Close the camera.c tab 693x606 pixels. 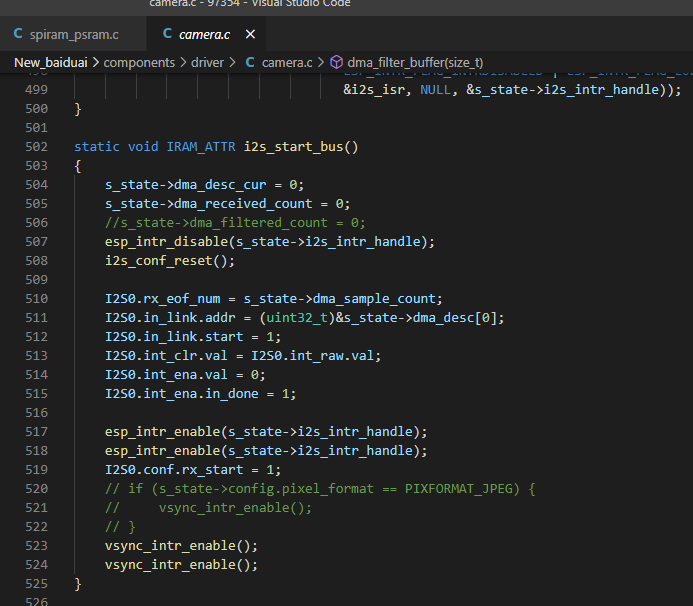click(x=250, y=34)
